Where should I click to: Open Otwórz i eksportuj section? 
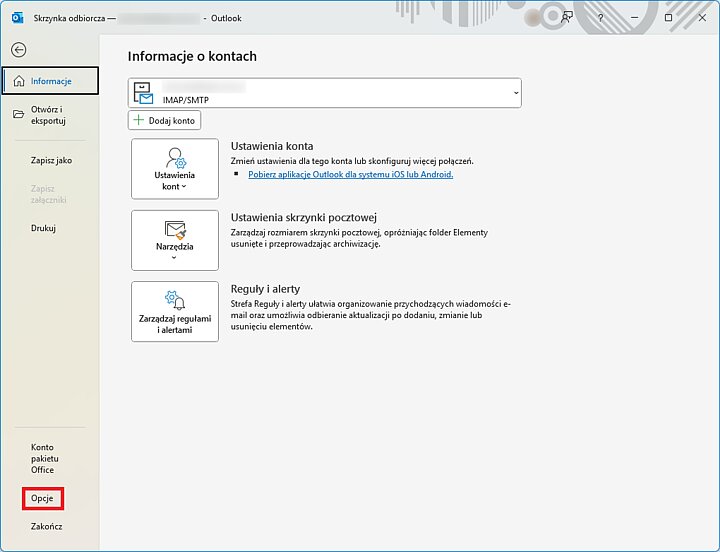(50, 115)
